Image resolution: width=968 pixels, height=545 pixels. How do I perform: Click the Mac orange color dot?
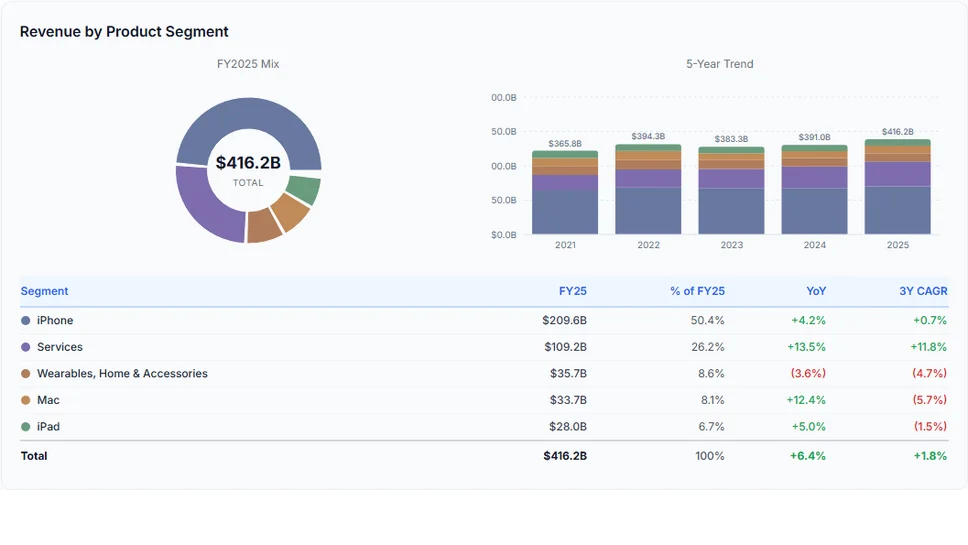tap(25, 400)
